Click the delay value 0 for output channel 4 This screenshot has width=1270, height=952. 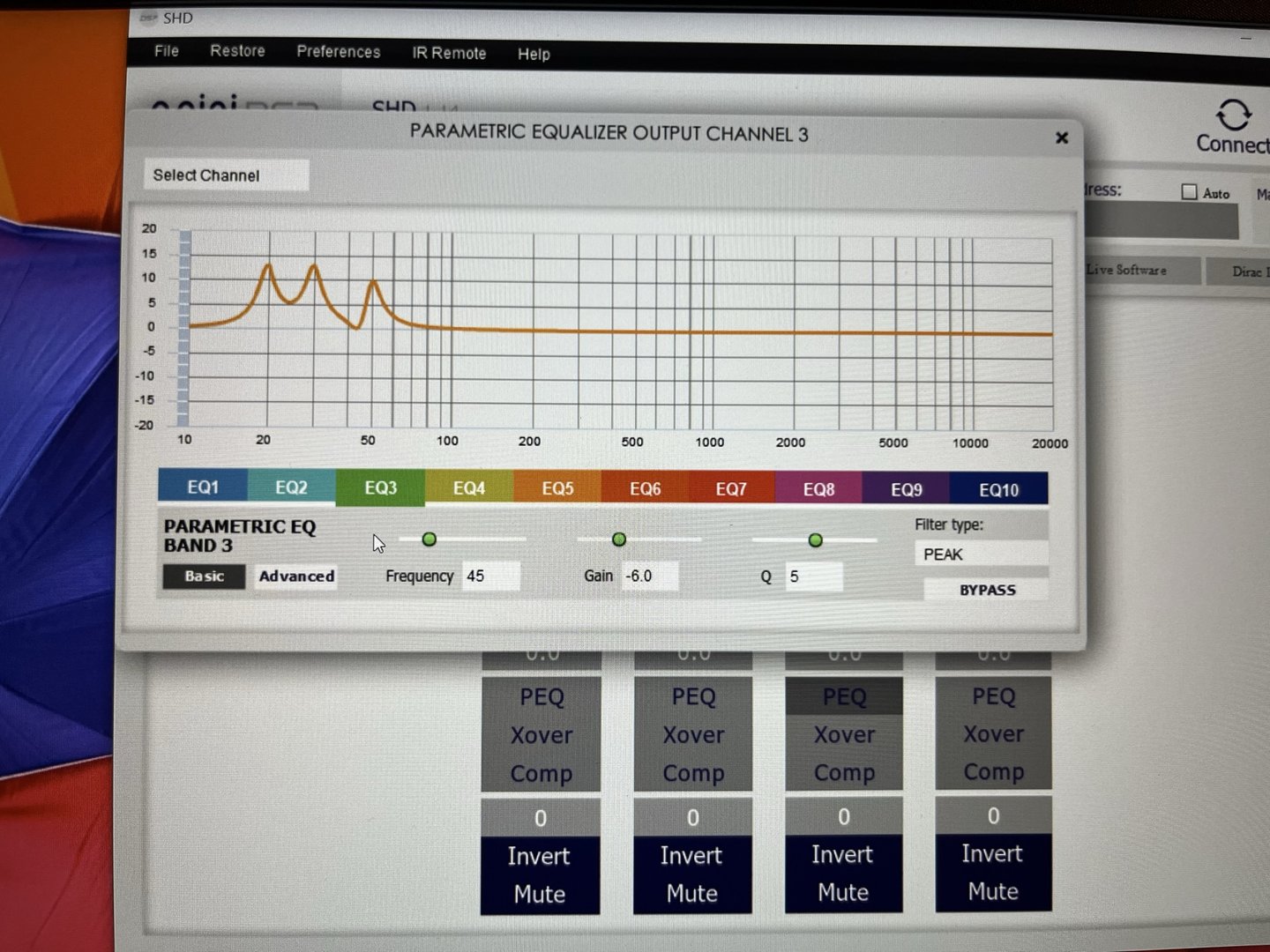tap(993, 816)
